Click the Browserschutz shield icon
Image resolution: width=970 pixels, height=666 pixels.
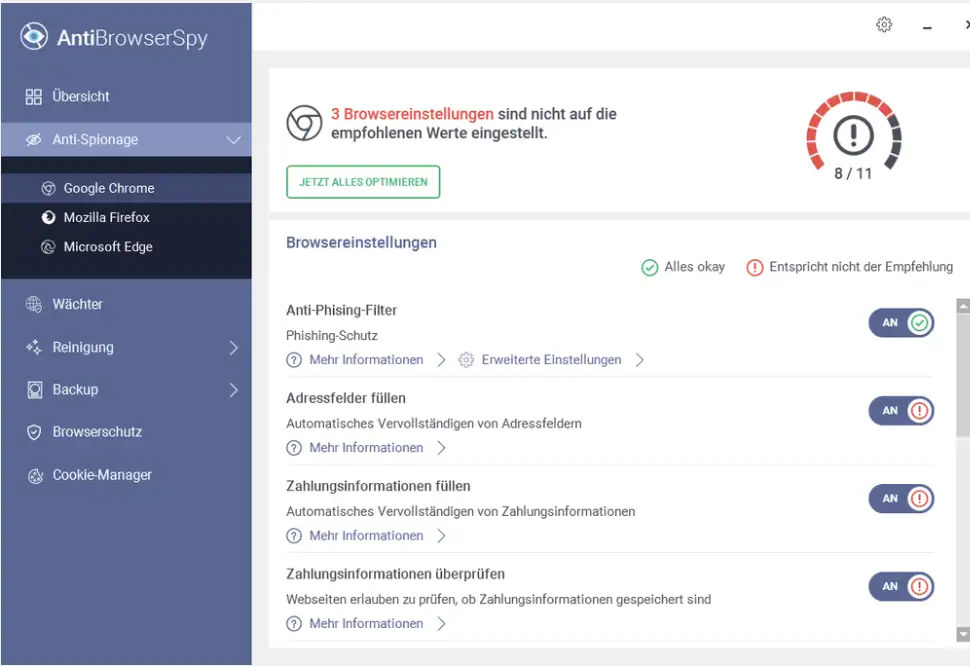point(34,432)
